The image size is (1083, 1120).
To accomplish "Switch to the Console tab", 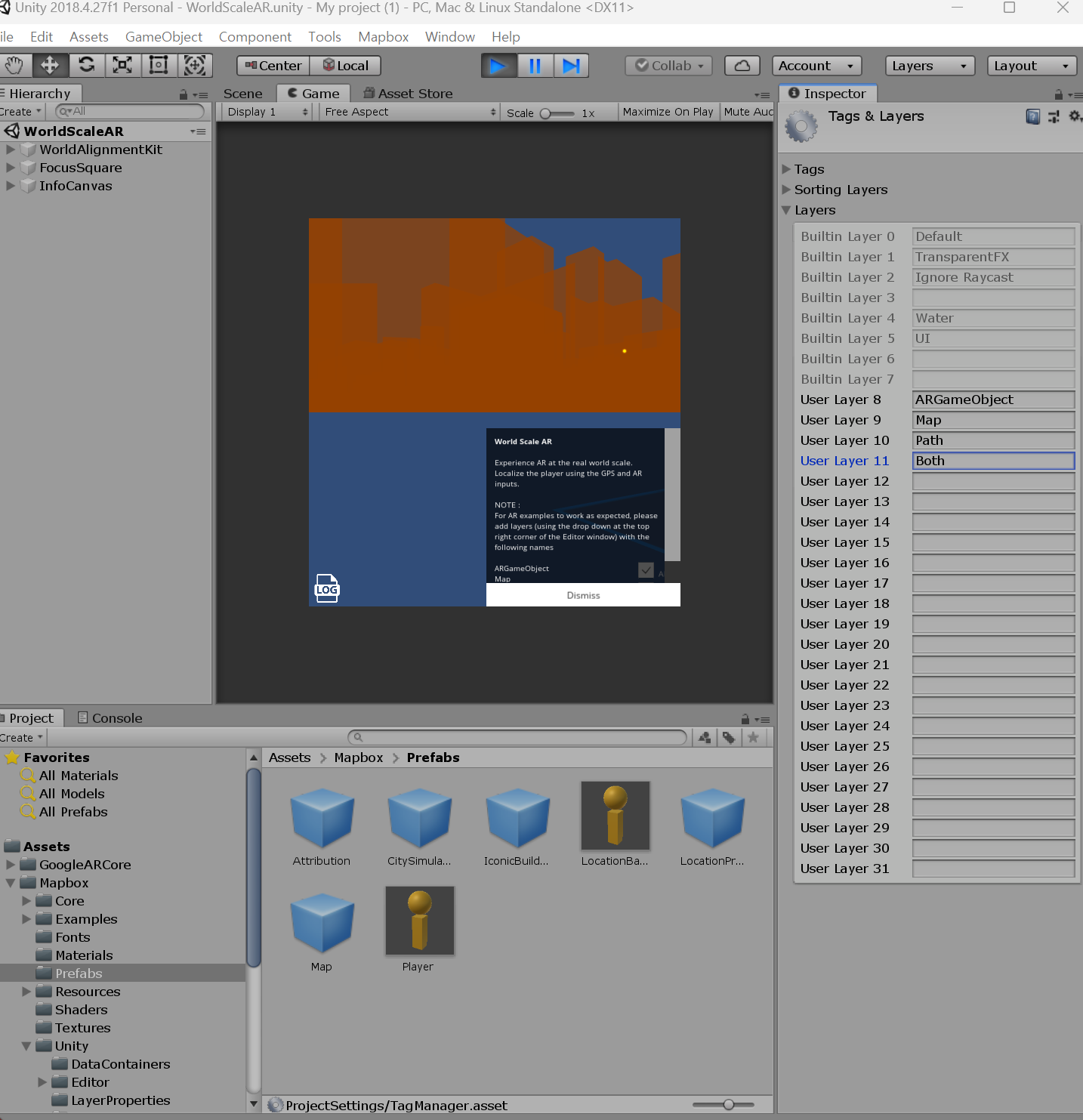I will (x=110, y=718).
